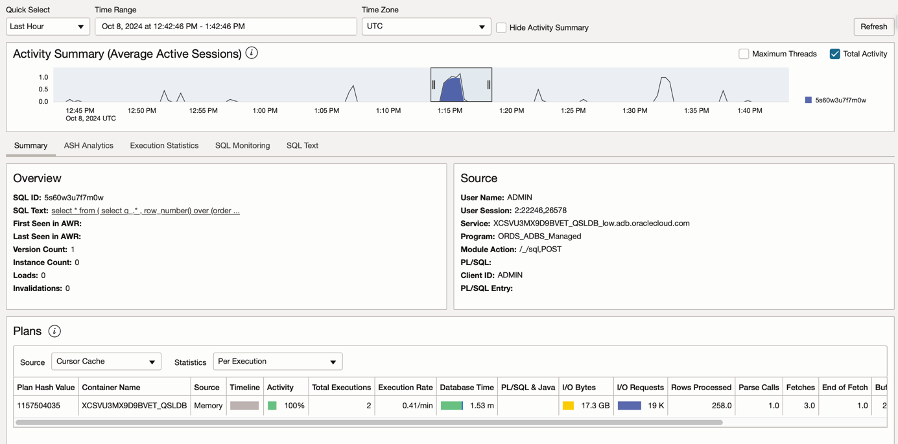
Task: Open the Time Zone UTC dropdown
Action: 426,27
